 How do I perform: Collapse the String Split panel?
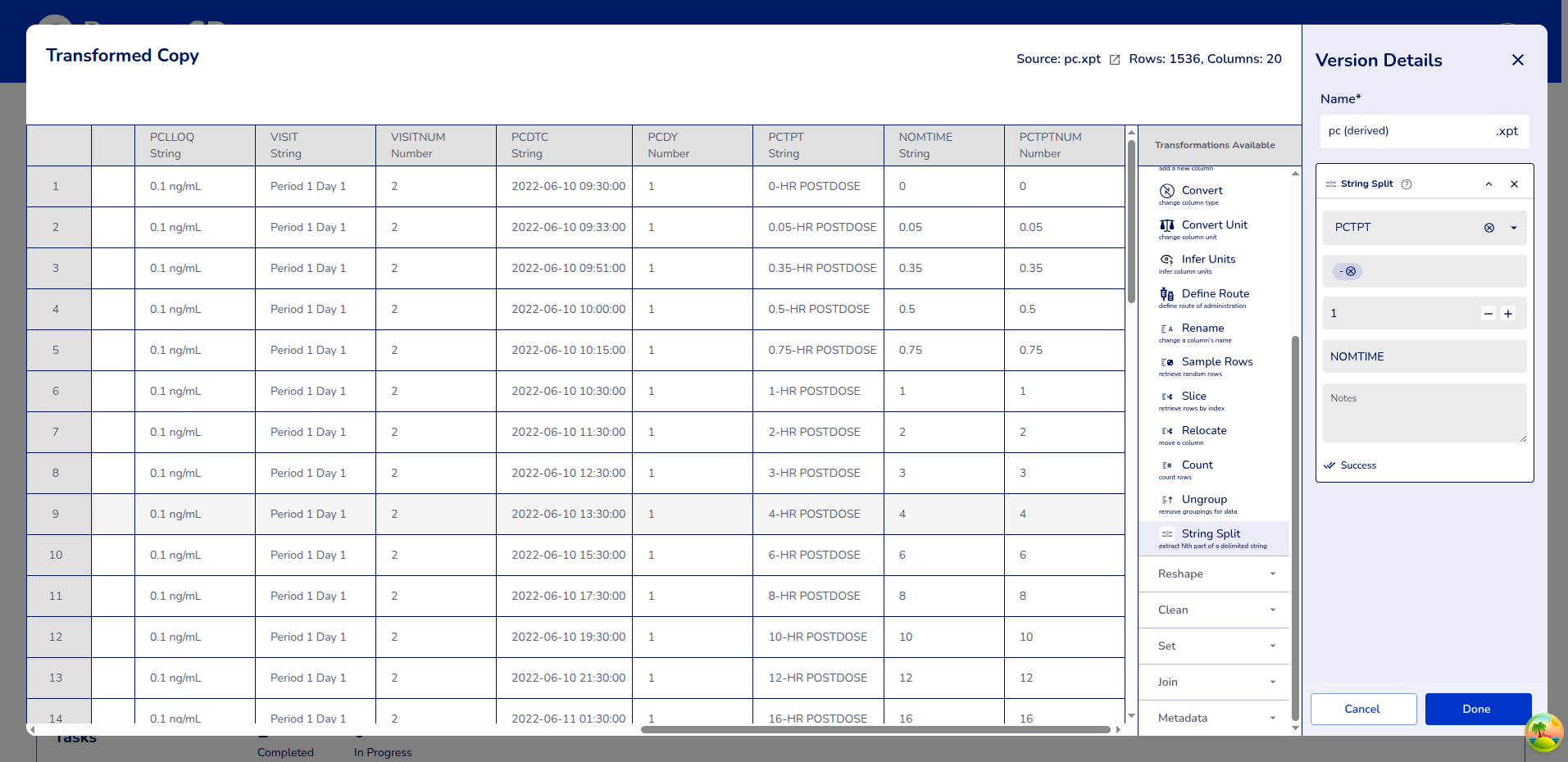pyautogui.click(x=1488, y=184)
